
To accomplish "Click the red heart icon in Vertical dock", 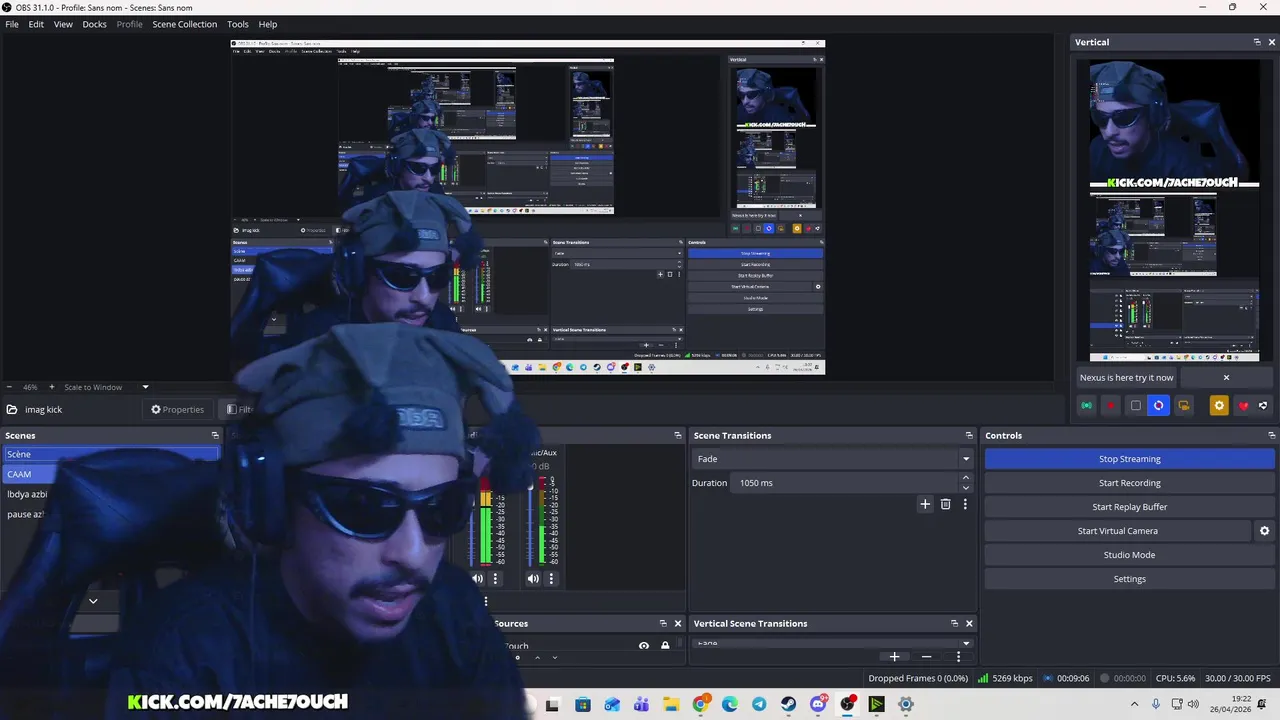I will pos(1243,405).
